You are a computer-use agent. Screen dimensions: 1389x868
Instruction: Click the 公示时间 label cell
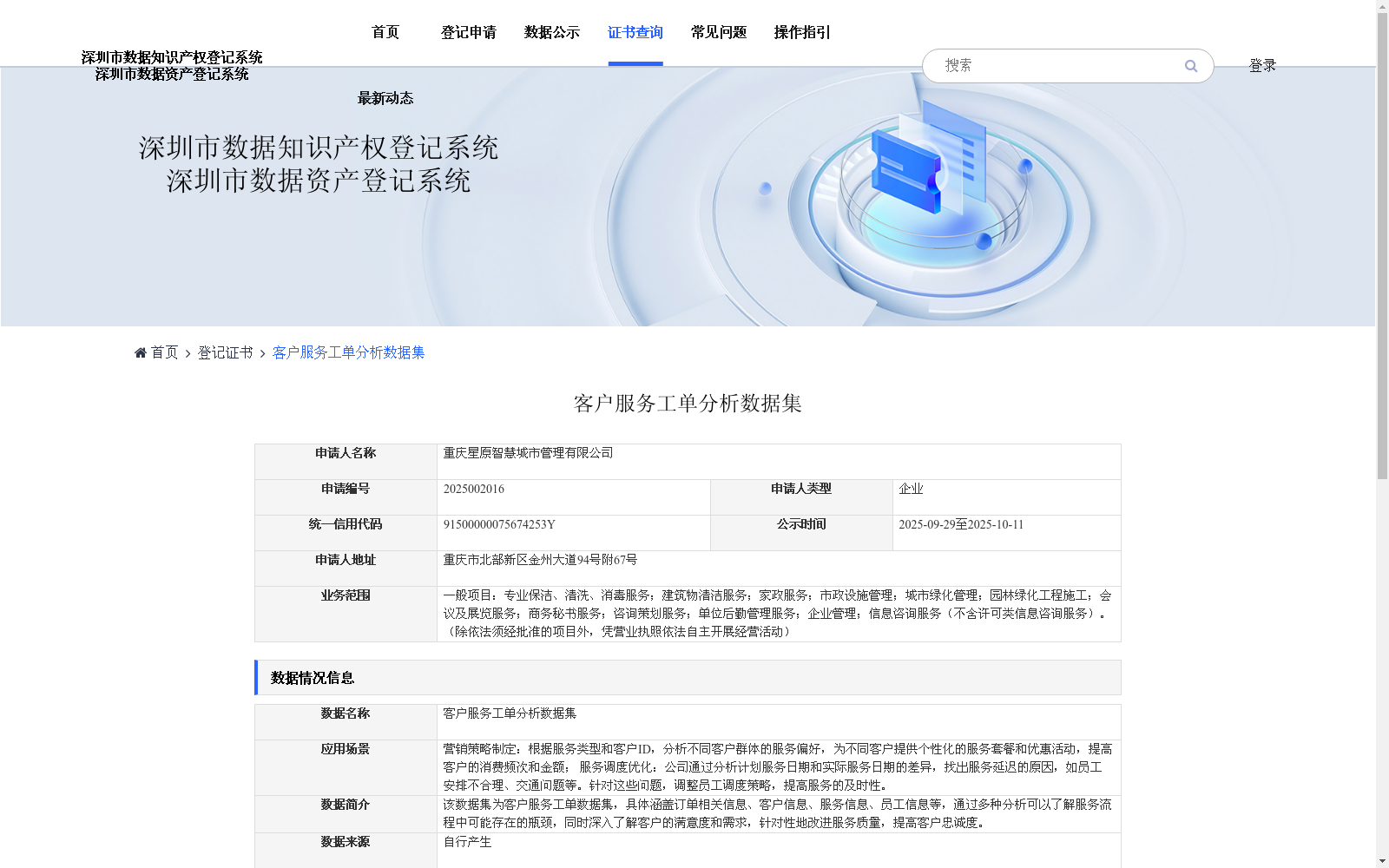[x=801, y=533]
